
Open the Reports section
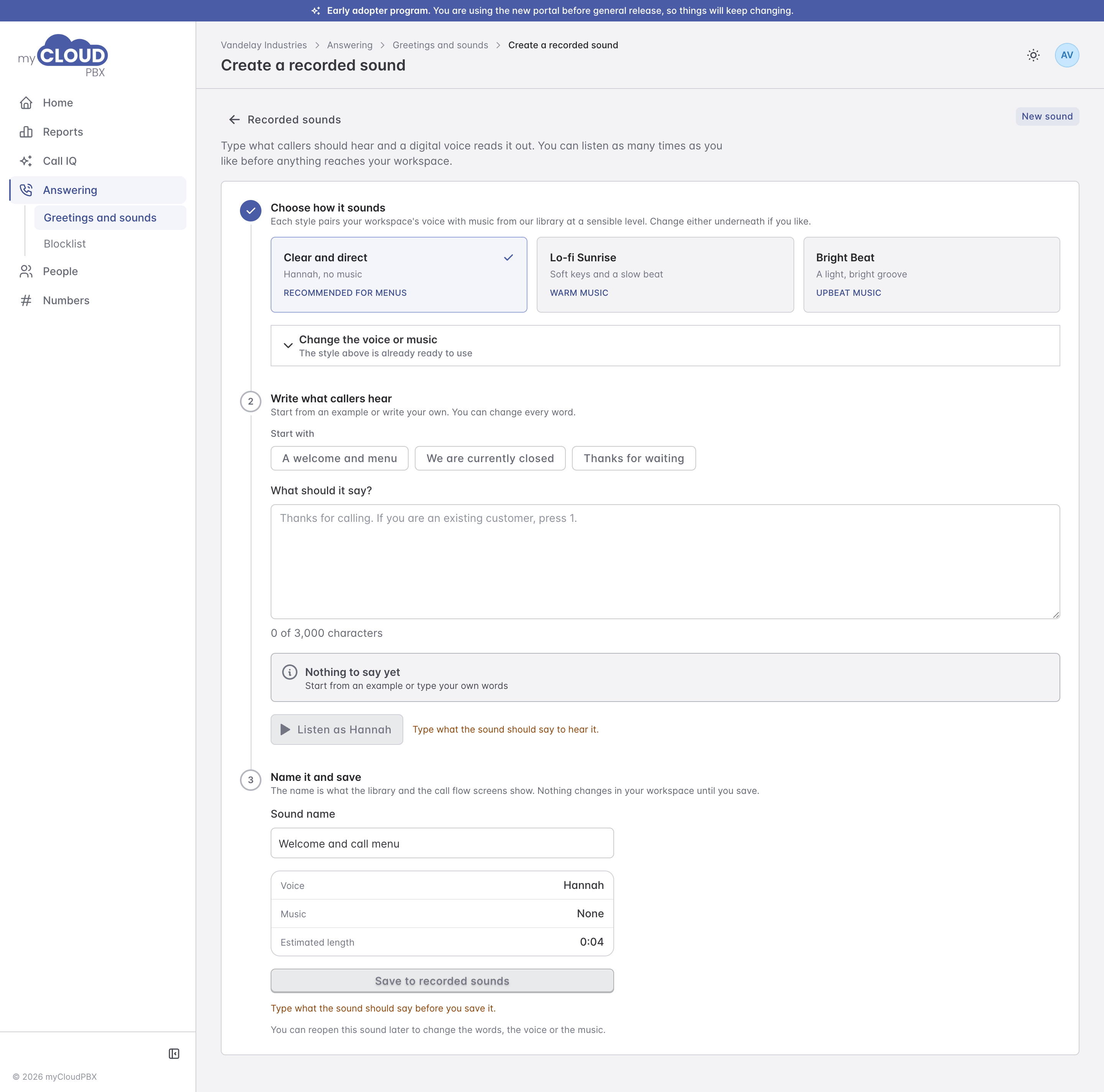(x=98, y=132)
